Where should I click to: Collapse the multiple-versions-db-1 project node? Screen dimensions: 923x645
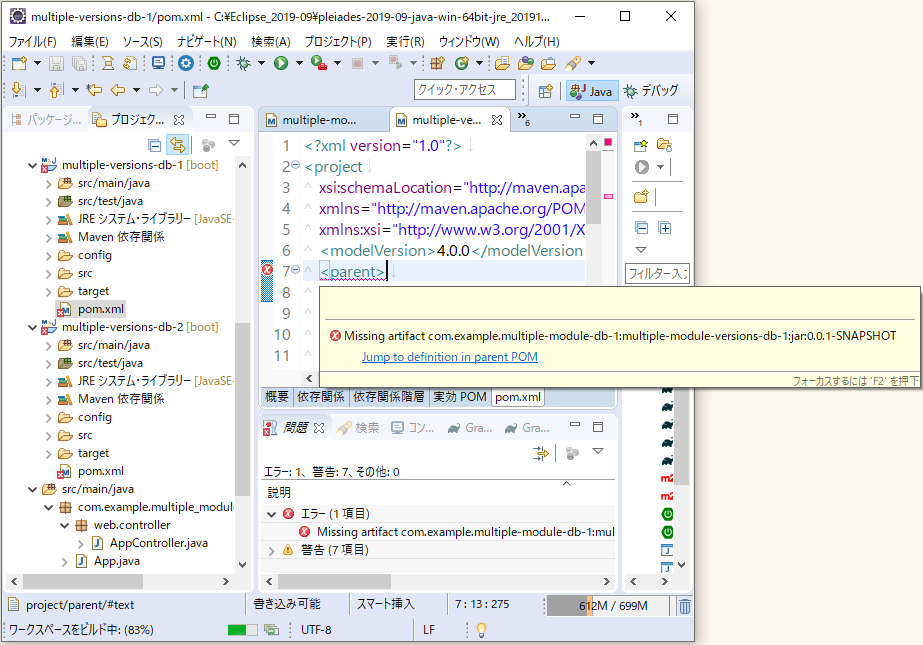tap(32, 165)
